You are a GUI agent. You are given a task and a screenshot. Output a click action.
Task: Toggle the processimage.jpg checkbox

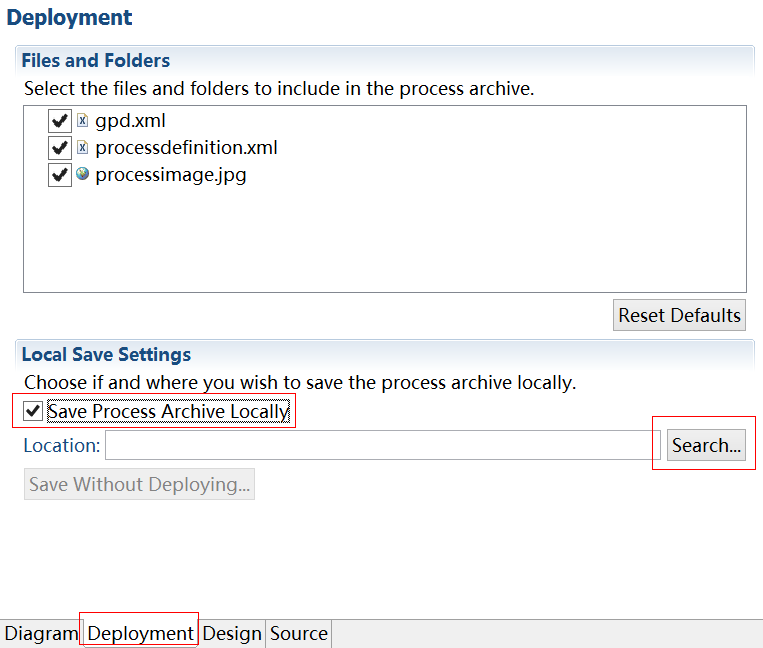60,175
